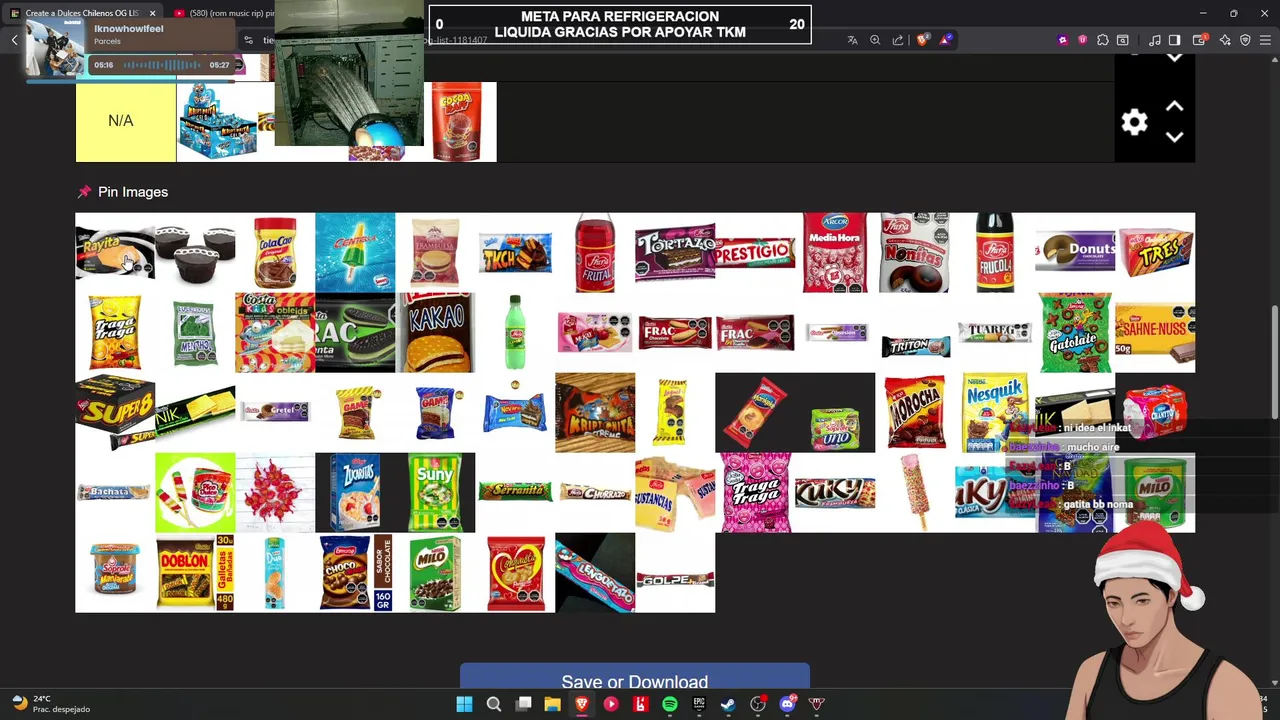Select the Kakao cookie image
Image resolution: width=1280 pixels, height=720 pixels.
tap(435, 332)
